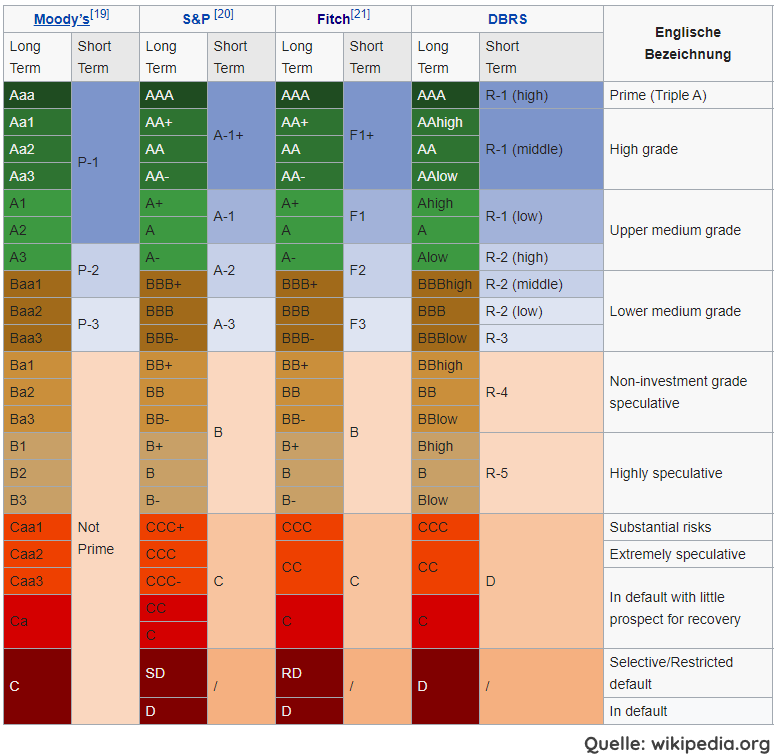Click the brown Baa1 rating cell

pyautogui.click(x=37, y=284)
